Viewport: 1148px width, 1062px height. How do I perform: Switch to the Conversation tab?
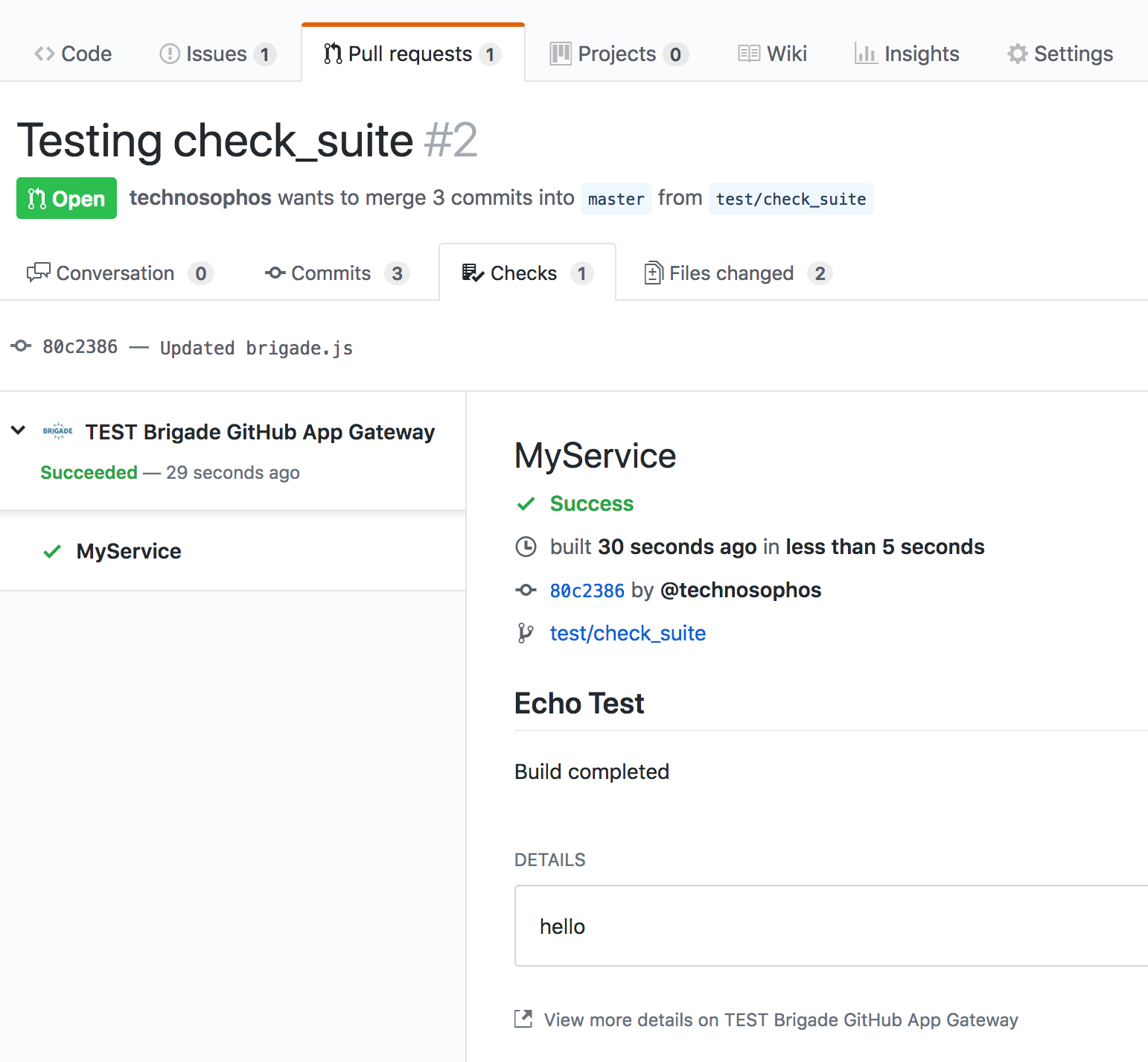tap(120, 273)
